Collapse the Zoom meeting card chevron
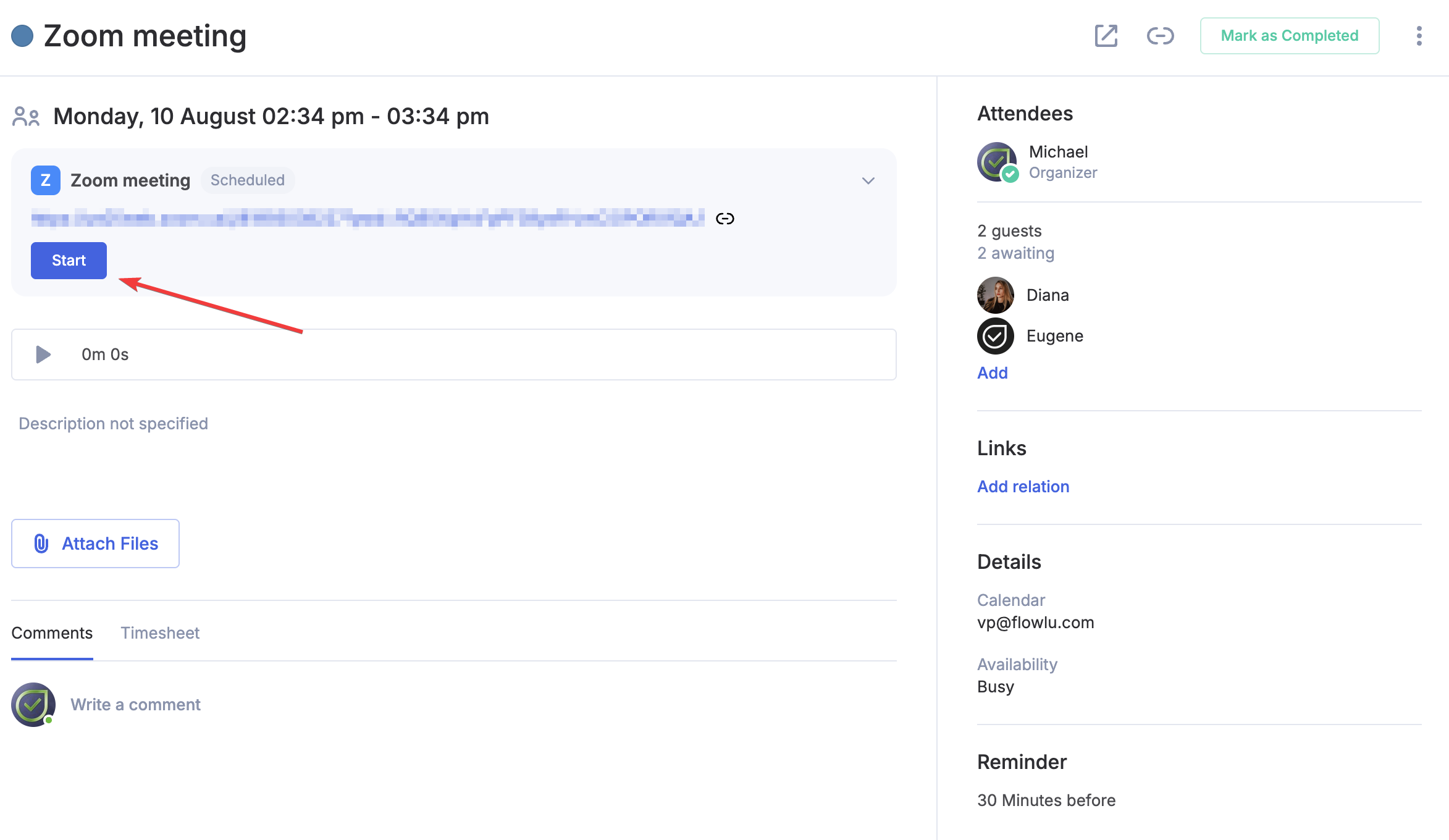The image size is (1449, 840). (x=868, y=180)
